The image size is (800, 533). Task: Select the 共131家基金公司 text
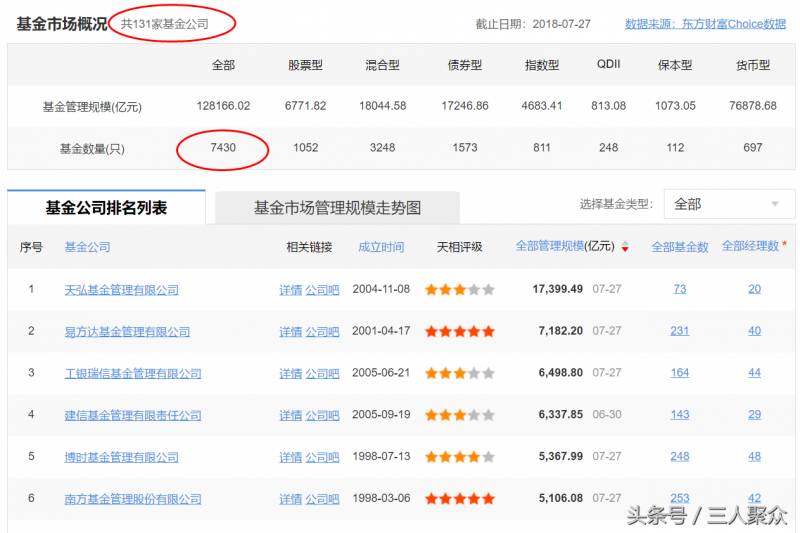[164, 24]
